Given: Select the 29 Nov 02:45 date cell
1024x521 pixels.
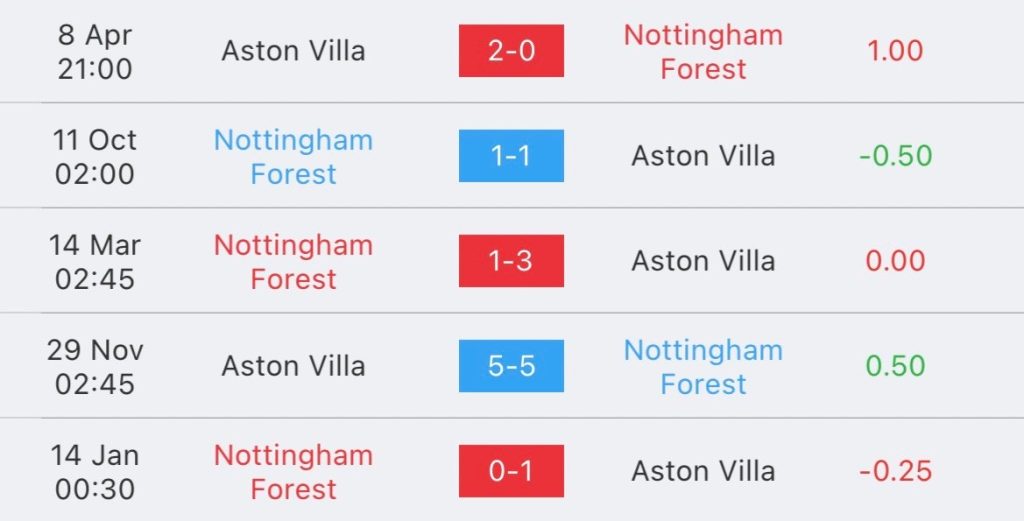Looking at the screenshot, I should [x=97, y=366].
